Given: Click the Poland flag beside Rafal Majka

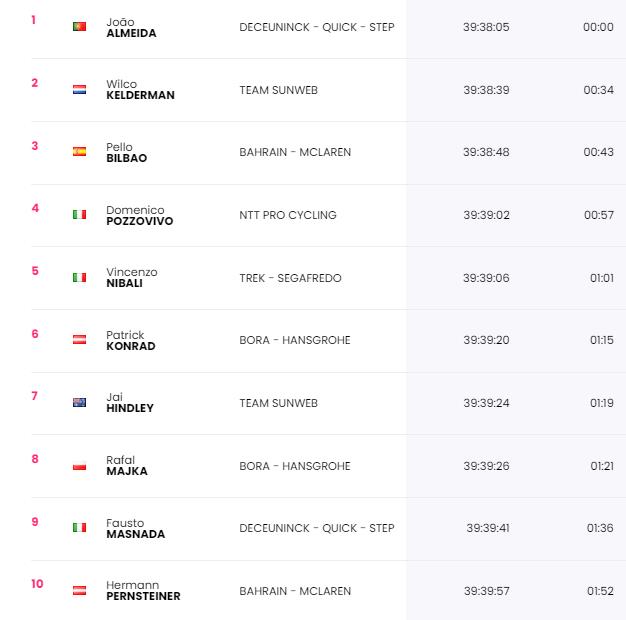Looking at the screenshot, I should [79, 465].
